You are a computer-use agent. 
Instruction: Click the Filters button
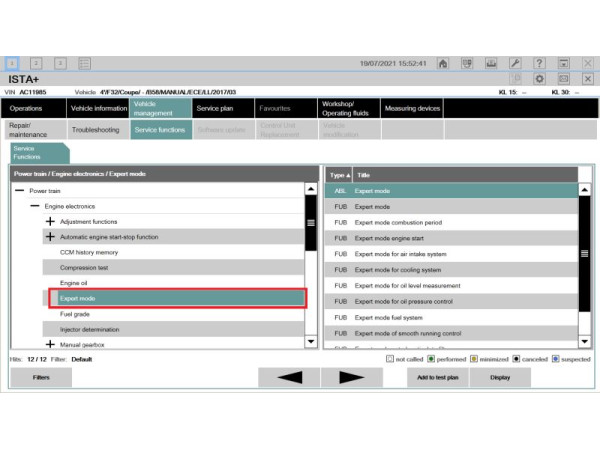pyautogui.click(x=41, y=378)
